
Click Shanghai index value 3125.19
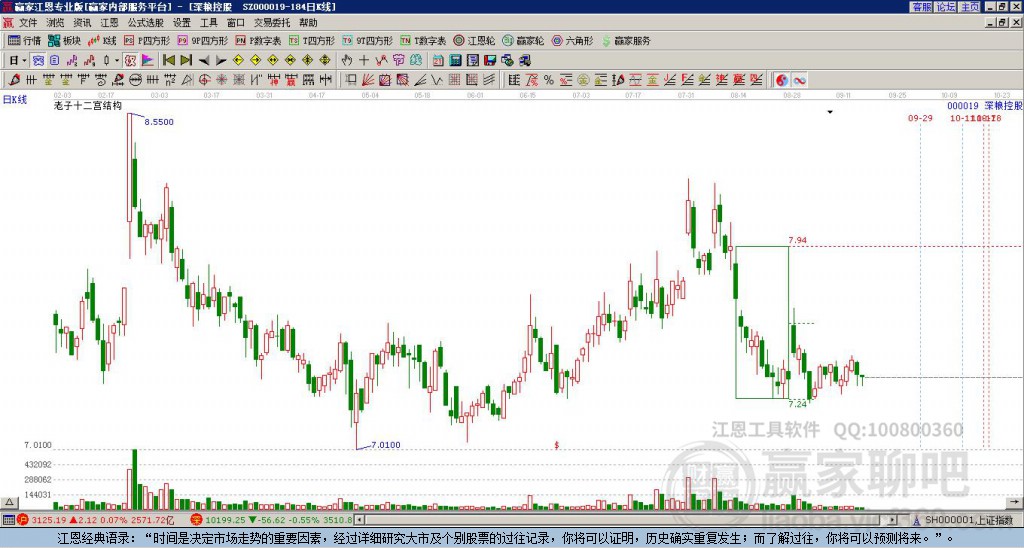[x=49, y=520]
